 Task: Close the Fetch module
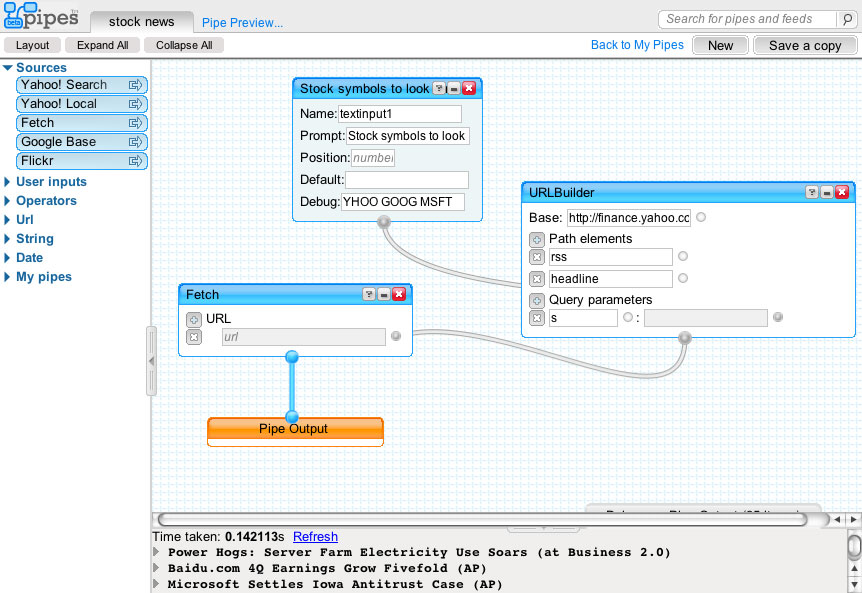[x=399, y=294]
